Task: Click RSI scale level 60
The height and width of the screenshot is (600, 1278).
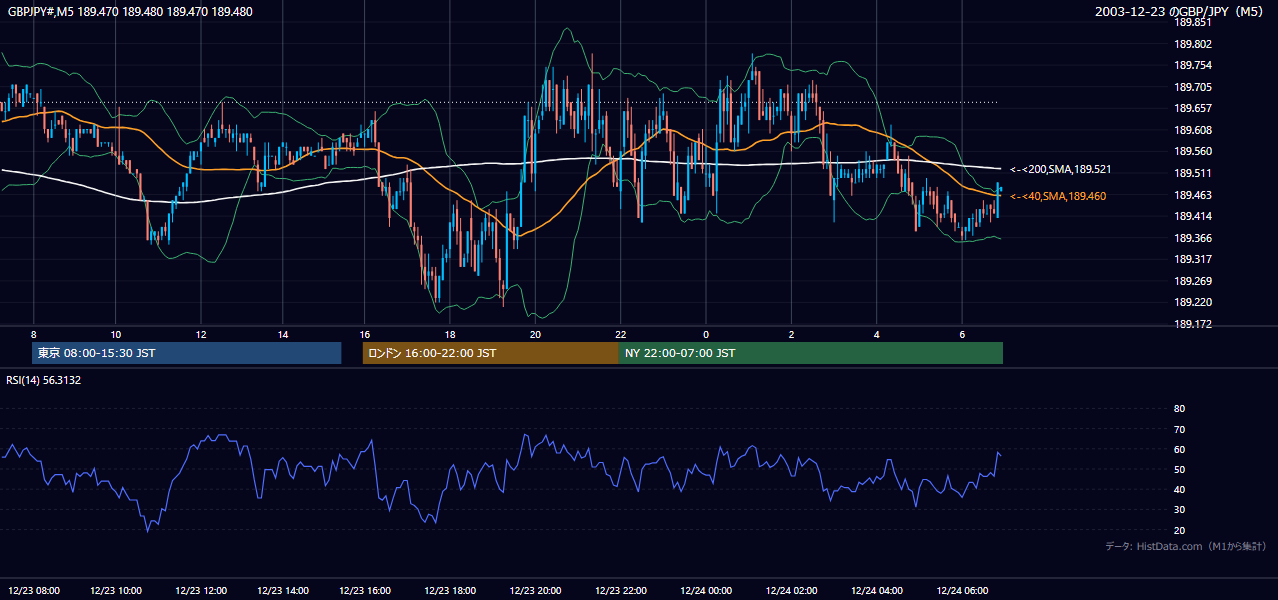Action: point(1179,449)
